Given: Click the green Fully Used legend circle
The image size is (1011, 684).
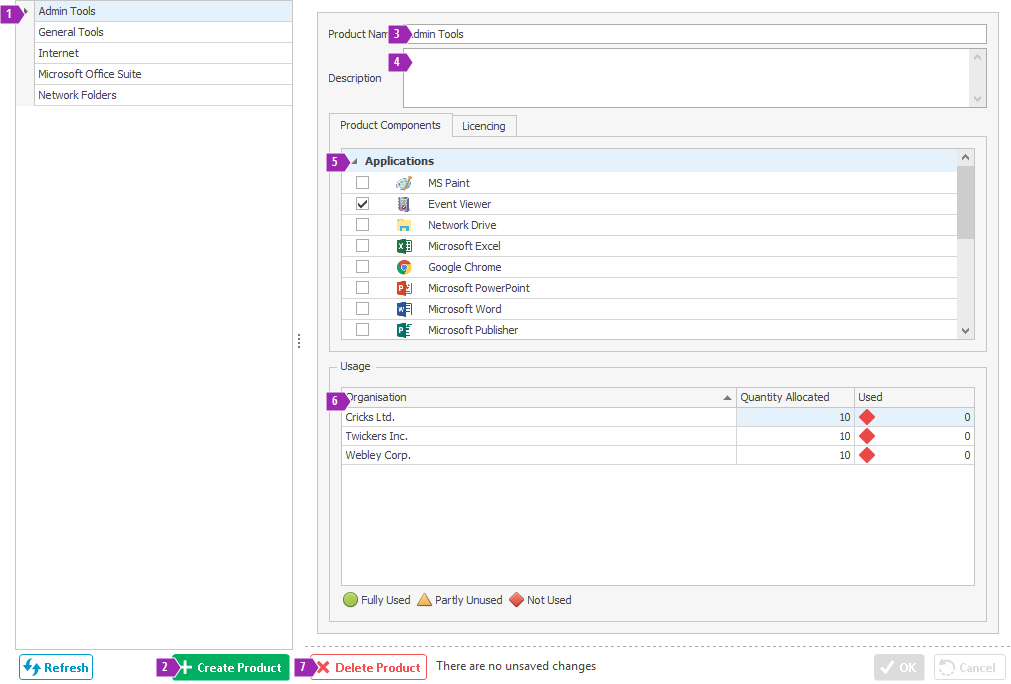Looking at the screenshot, I should pyautogui.click(x=350, y=600).
